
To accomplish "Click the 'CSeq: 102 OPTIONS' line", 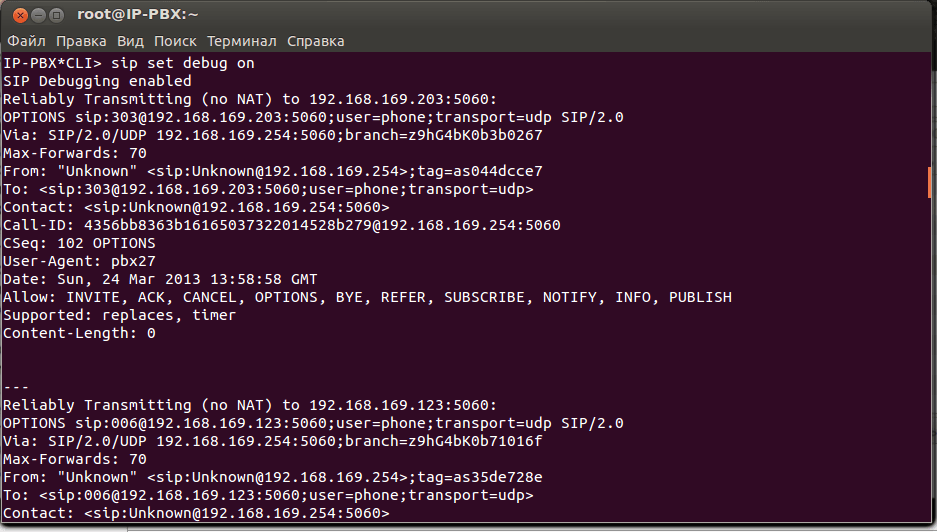I will [x=79, y=243].
